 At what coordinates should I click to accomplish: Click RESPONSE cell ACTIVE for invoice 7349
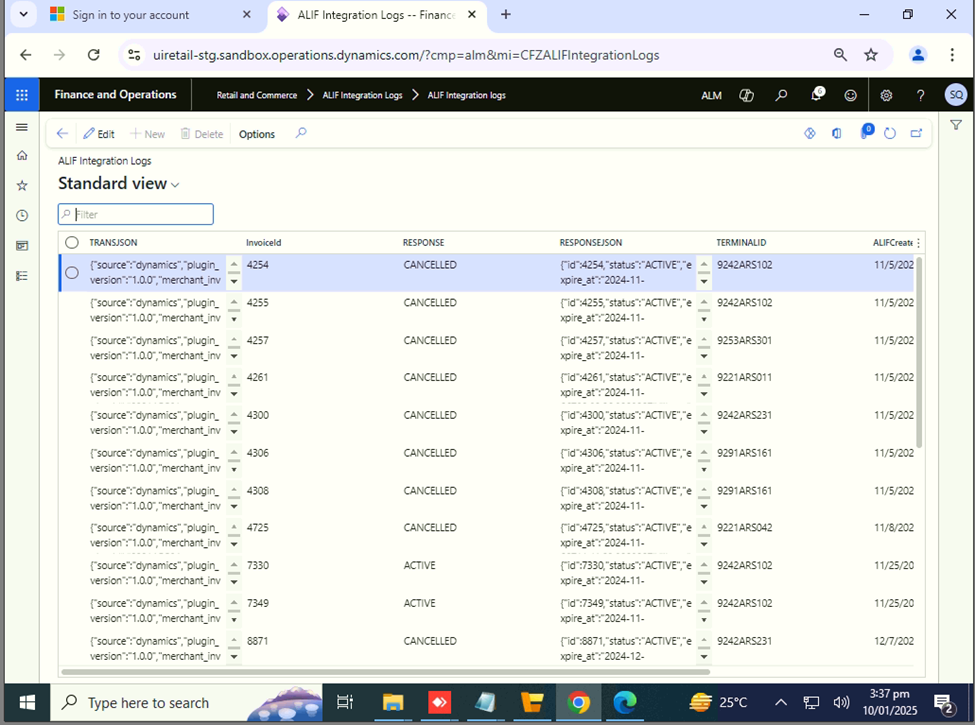[x=420, y=603]
